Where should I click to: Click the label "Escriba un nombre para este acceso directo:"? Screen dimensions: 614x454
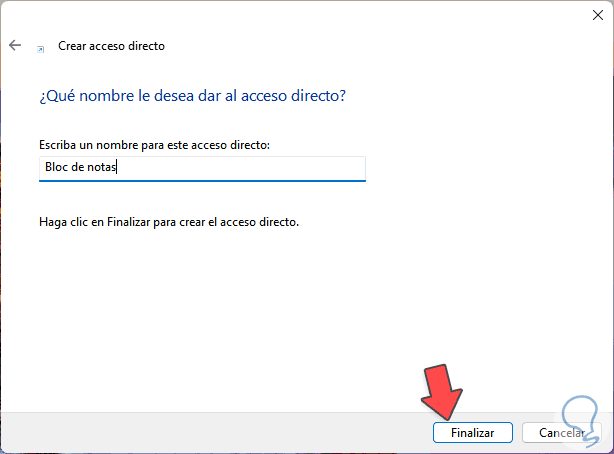coord(155,145)
